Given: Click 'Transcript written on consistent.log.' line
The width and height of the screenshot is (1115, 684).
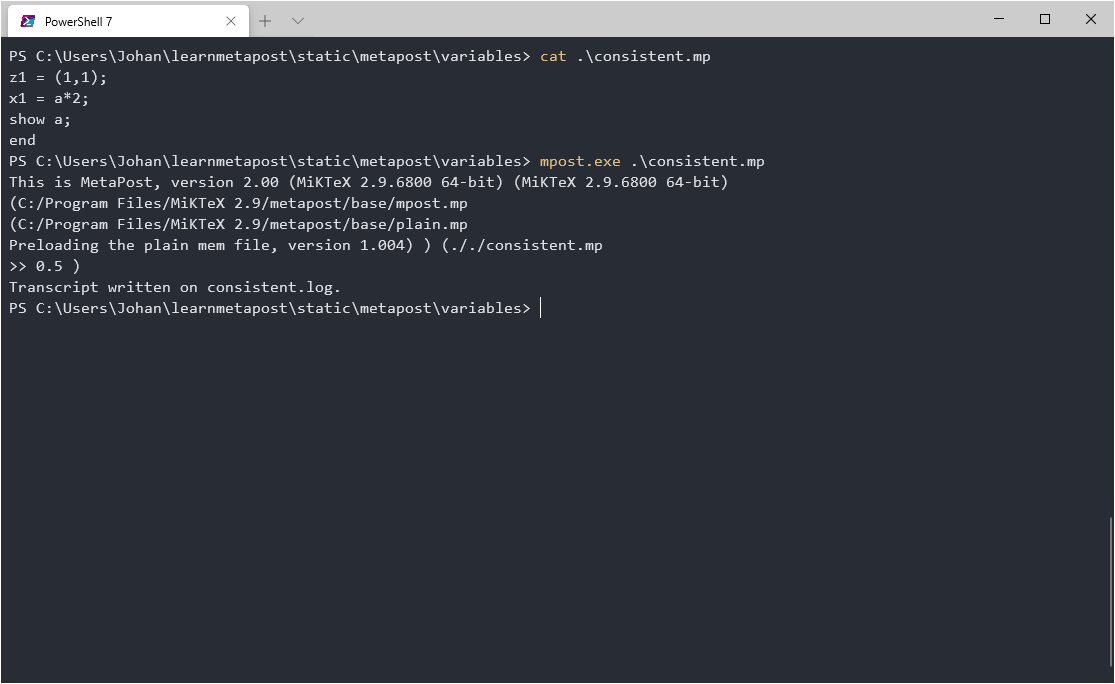Looking at the screenshot, I should [175, 287].
